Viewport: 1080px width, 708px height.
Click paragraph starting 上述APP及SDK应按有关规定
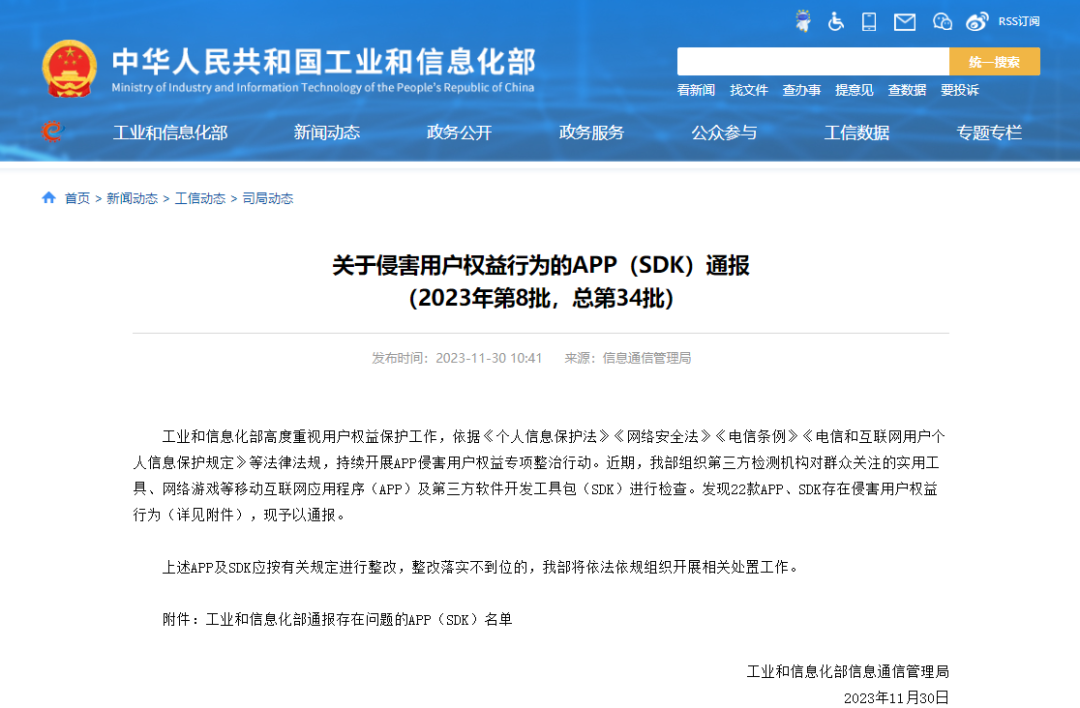click(481, 567)
